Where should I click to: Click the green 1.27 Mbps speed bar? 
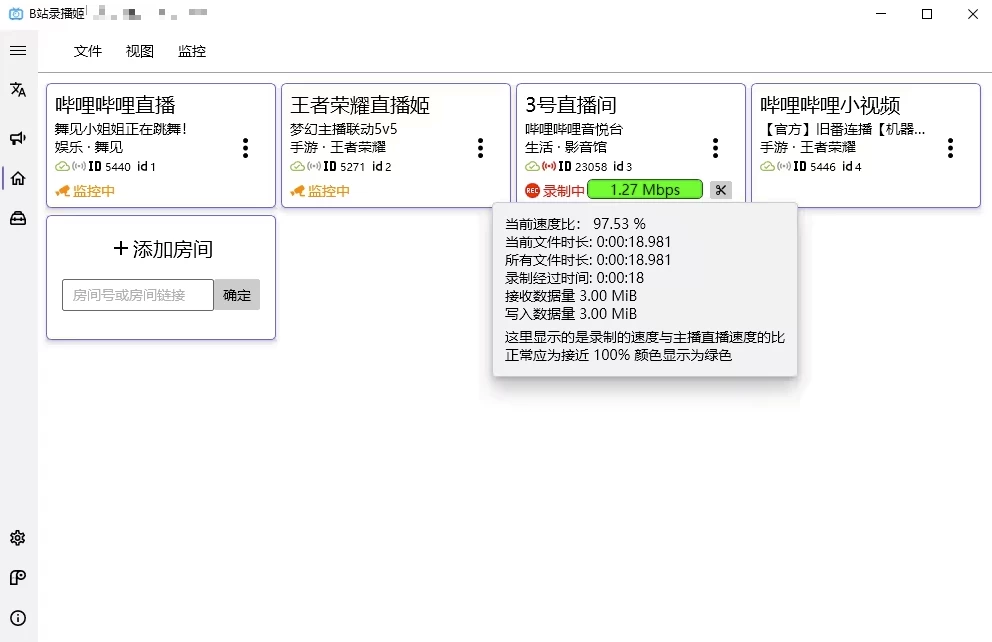point(644,189)
